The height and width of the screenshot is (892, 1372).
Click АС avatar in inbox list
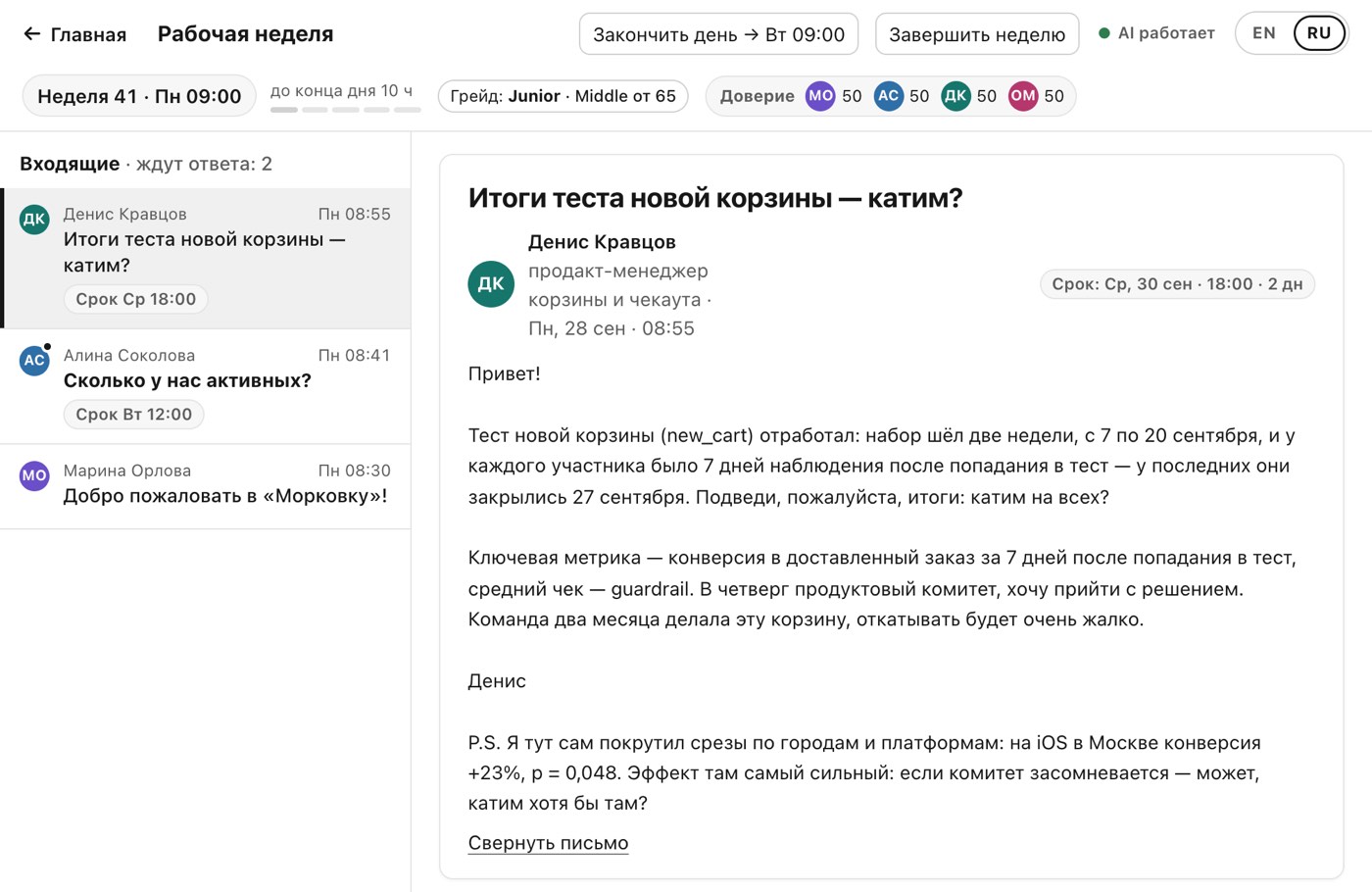tap(34, 360)
